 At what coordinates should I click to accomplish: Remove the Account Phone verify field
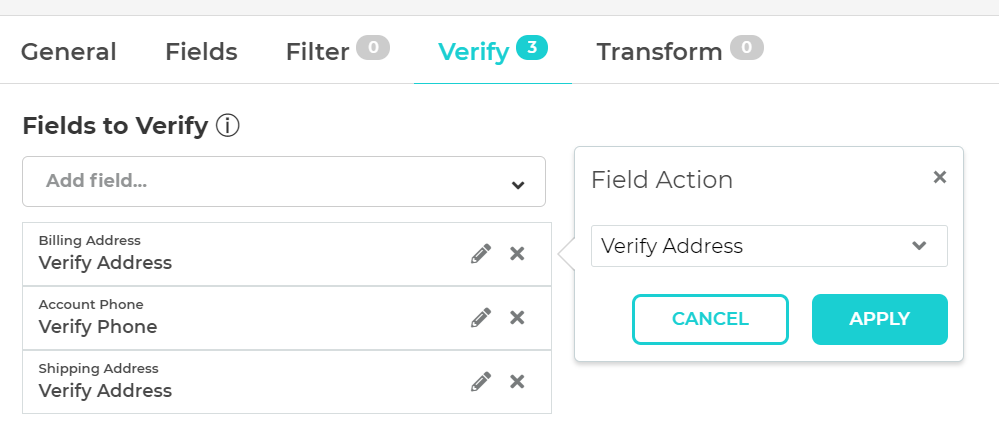[x=517, y=318]
